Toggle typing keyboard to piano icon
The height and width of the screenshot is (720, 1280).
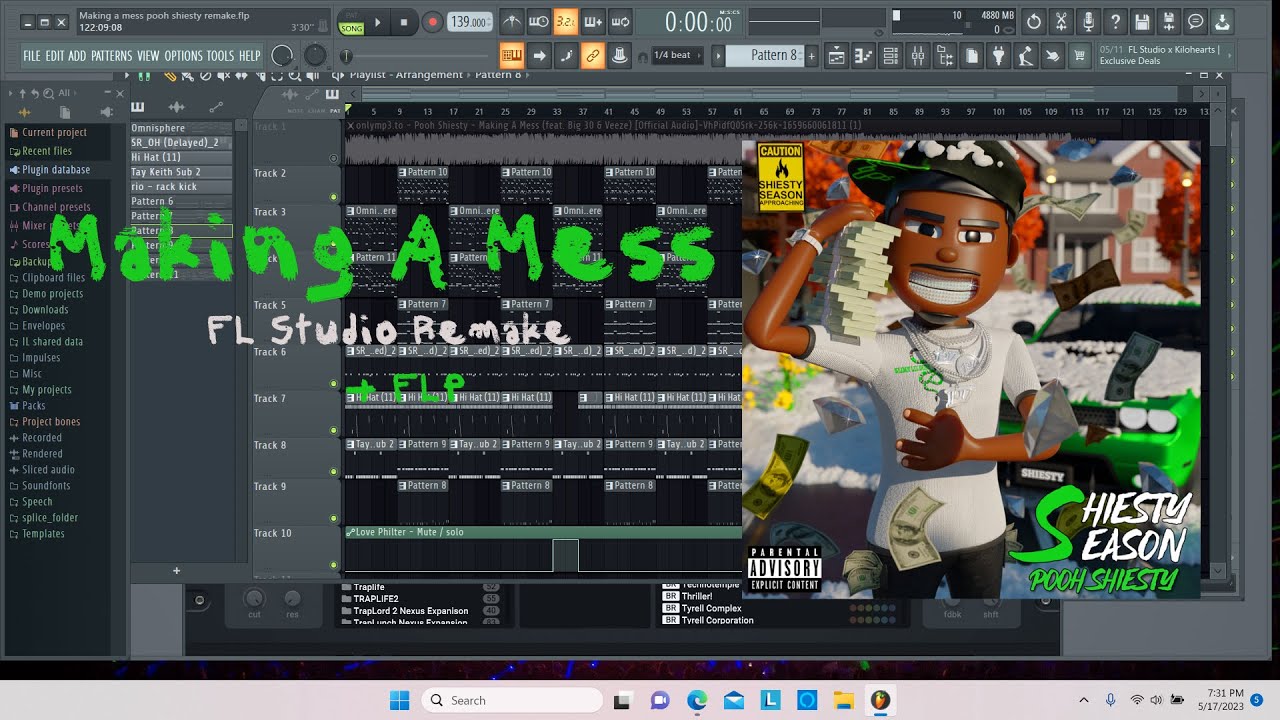coord(512,55)
